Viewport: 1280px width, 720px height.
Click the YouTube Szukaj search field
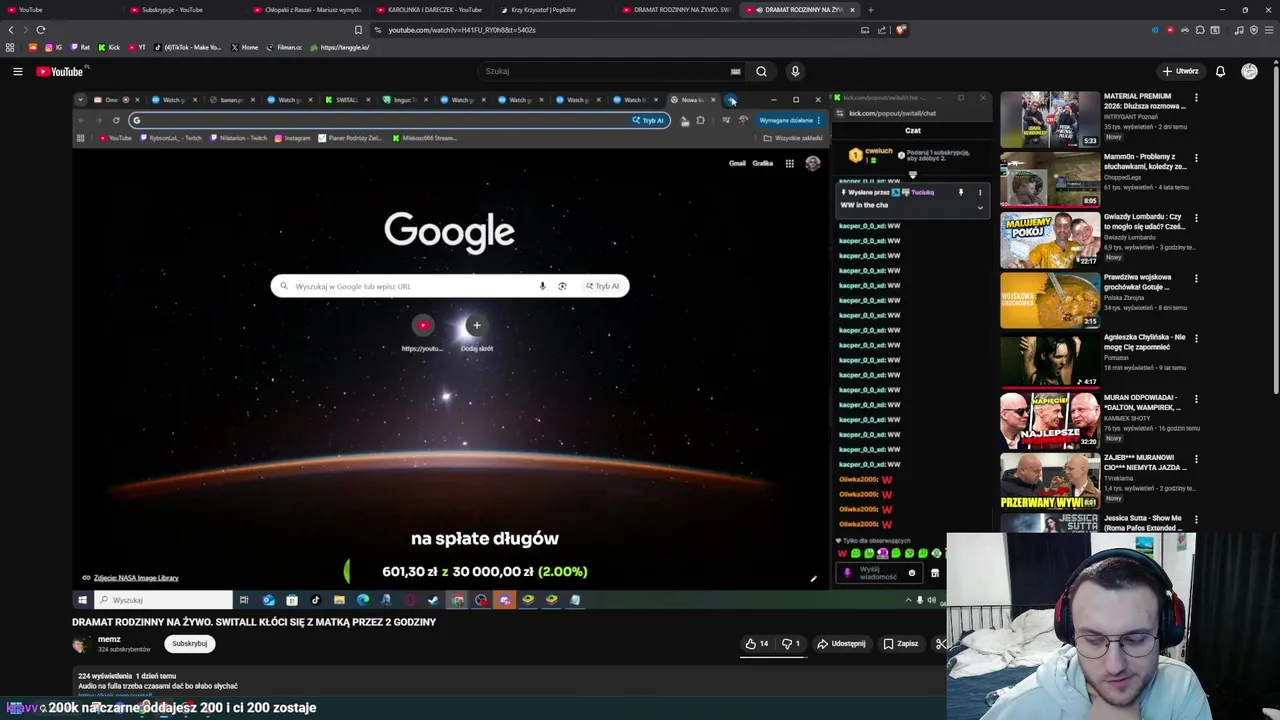tap(605, 71)
